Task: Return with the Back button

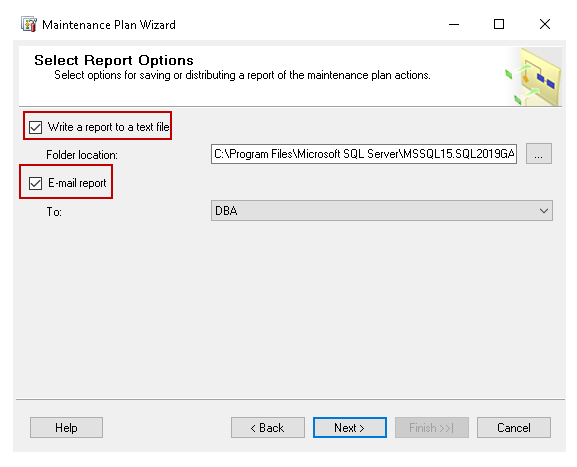Action: 268,428
